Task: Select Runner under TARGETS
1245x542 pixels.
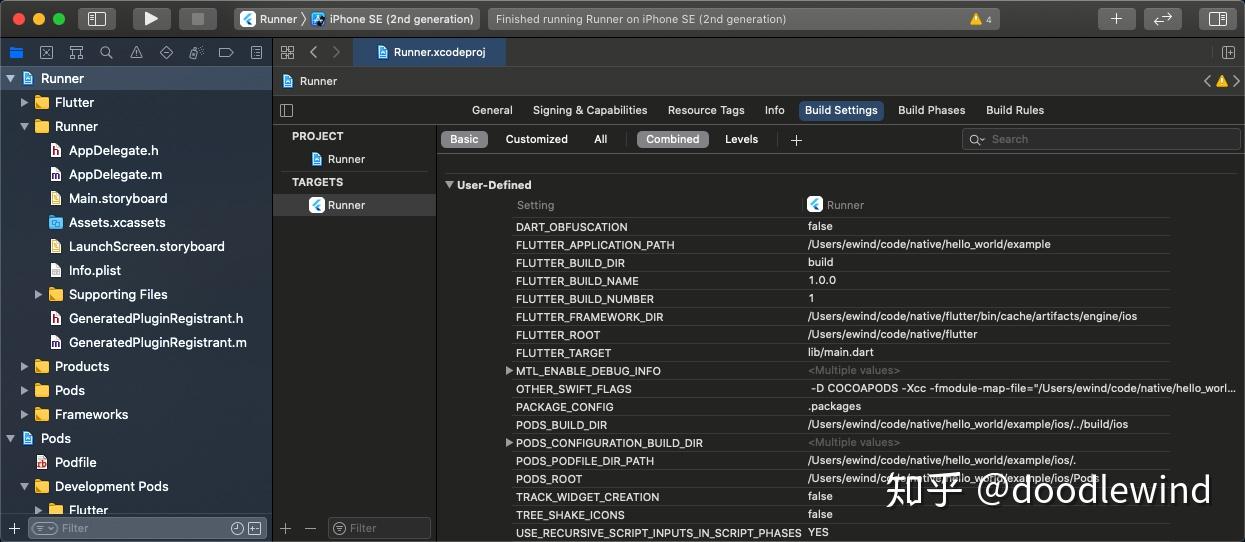Action: point(346,205)
